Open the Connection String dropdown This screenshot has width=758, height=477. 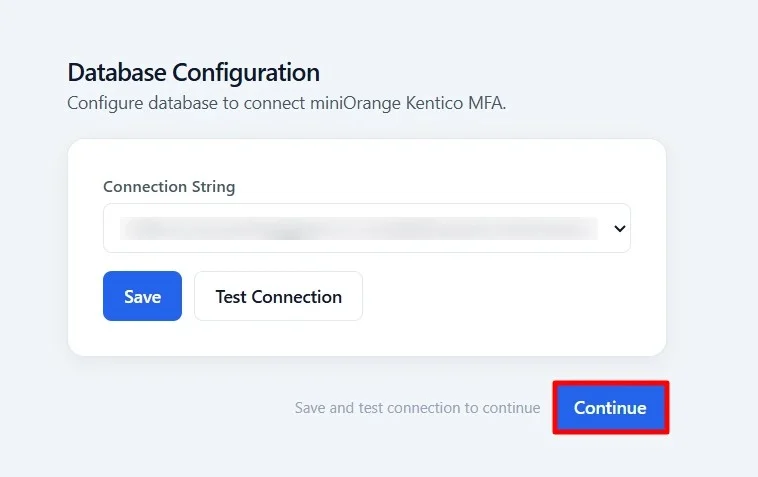[366, 228]
